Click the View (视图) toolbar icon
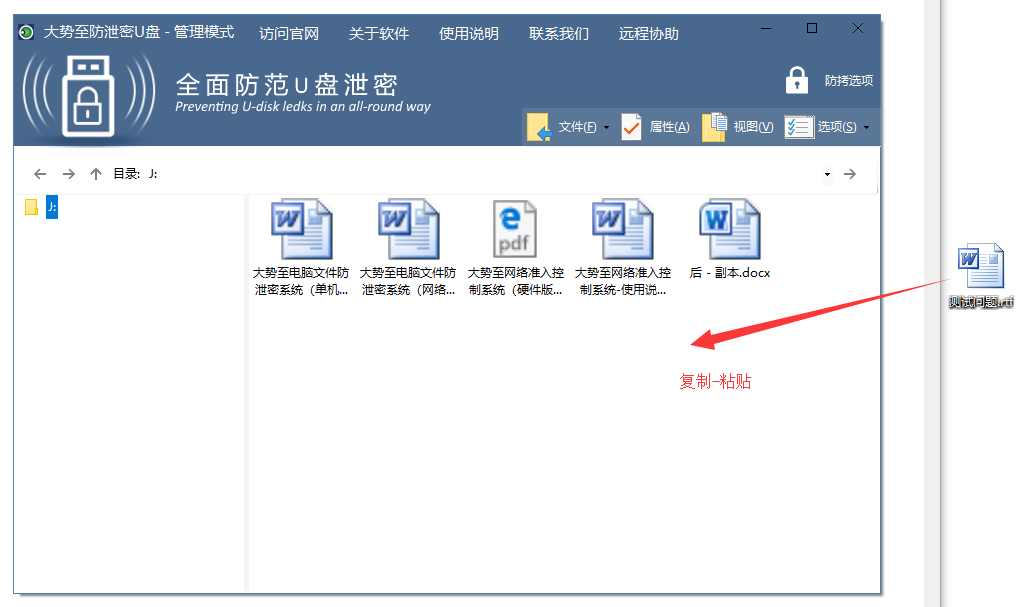The image size is (1032, 607). click(714, 127)
